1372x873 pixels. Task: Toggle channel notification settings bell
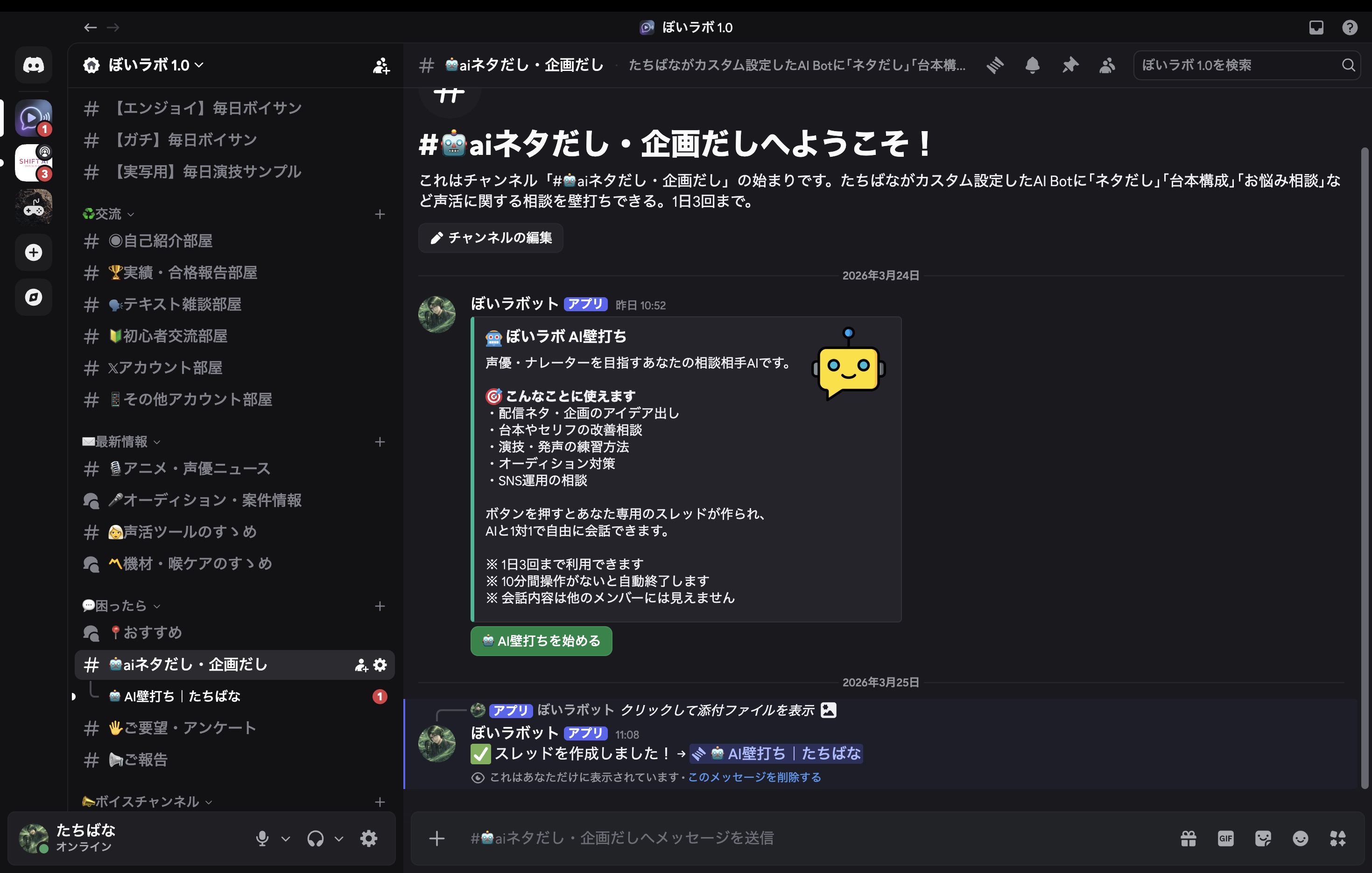(x=1033, y=65)
